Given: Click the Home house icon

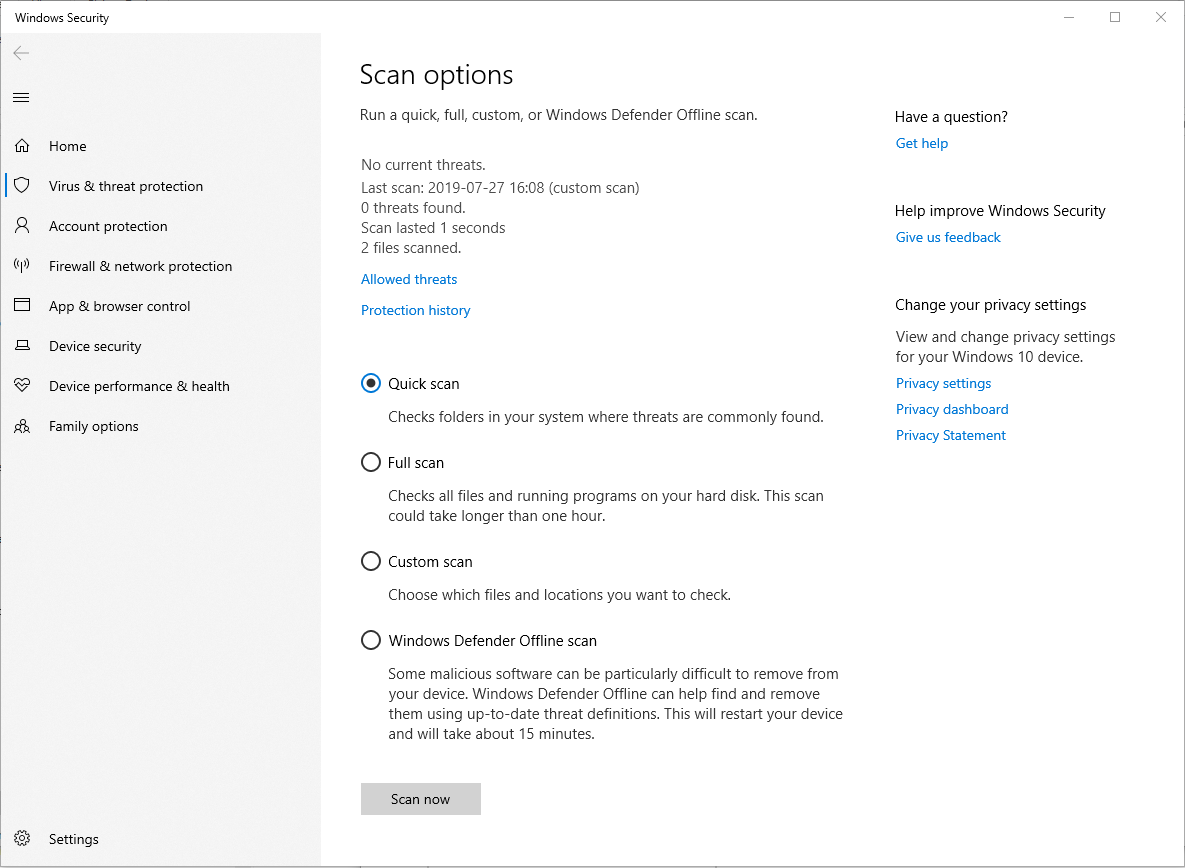Looking at the screenshot, I should pyautogui.click(x=22, y=146).
